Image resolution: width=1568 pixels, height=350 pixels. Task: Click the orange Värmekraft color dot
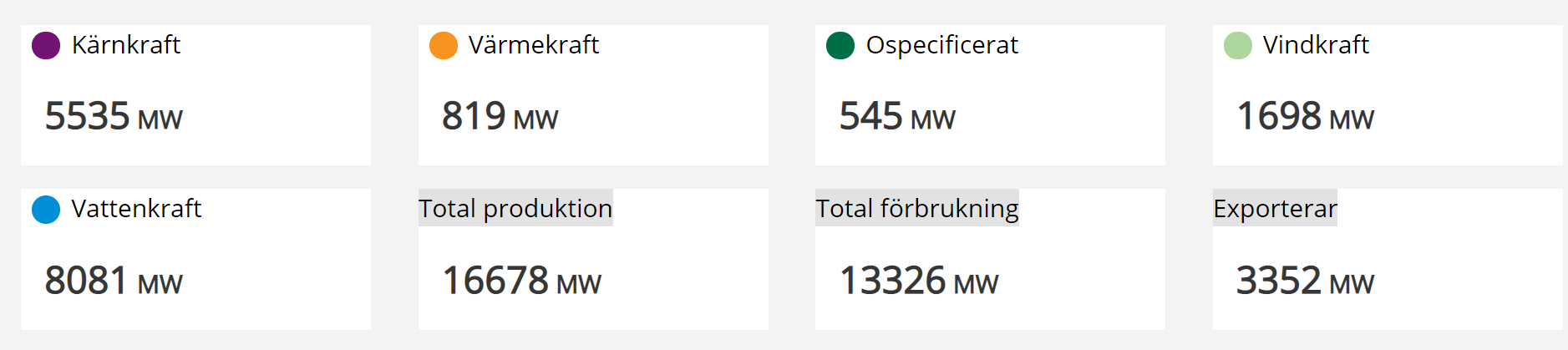coord(444,45)
